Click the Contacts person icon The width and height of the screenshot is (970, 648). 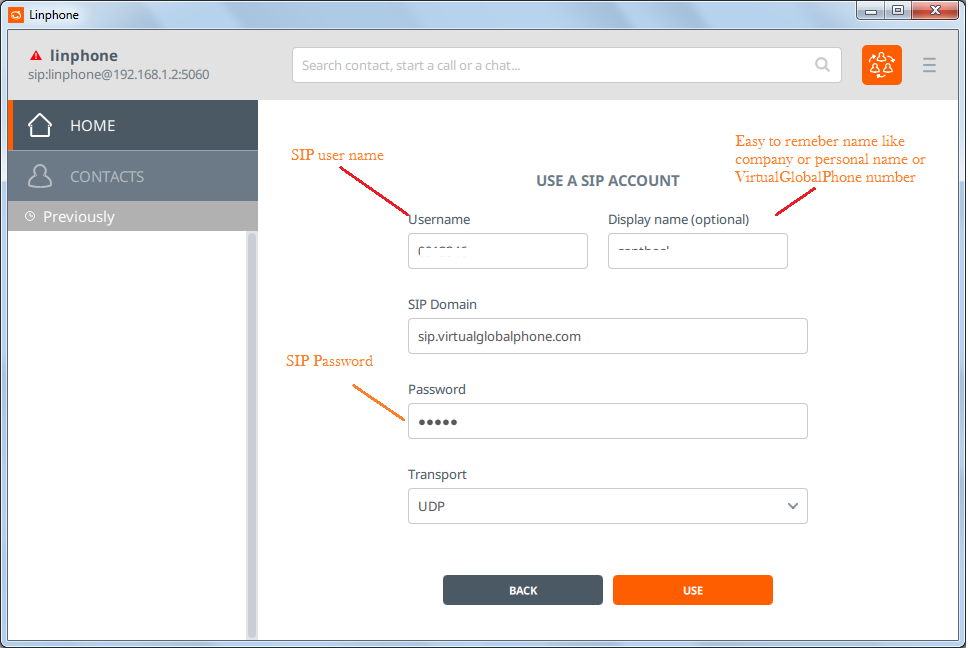pyautogui.click(x=40, y=176)
